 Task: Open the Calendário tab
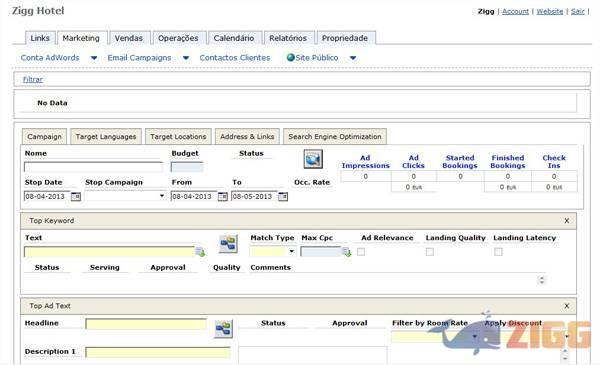tap(234, 38)
